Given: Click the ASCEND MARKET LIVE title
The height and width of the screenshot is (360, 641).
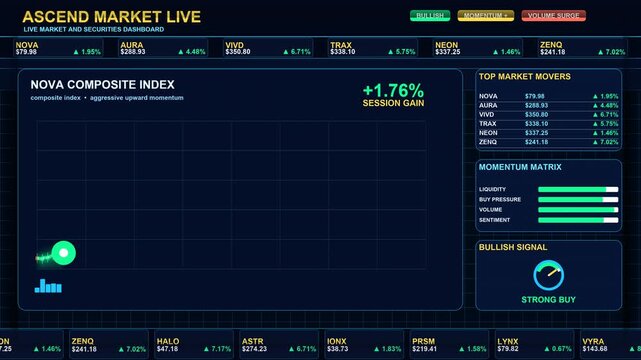Looking at the screenshot, I should pyautogui.click(x=112, y=17).
